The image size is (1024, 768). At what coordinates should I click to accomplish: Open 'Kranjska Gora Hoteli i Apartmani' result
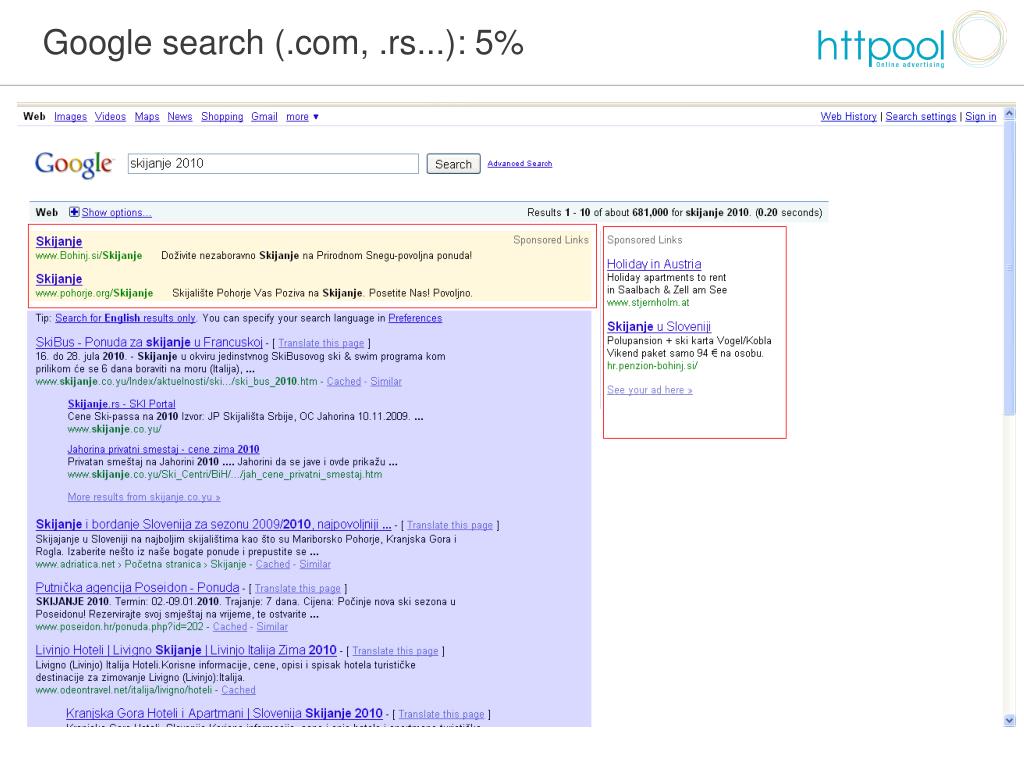click(x=224, y=713)
